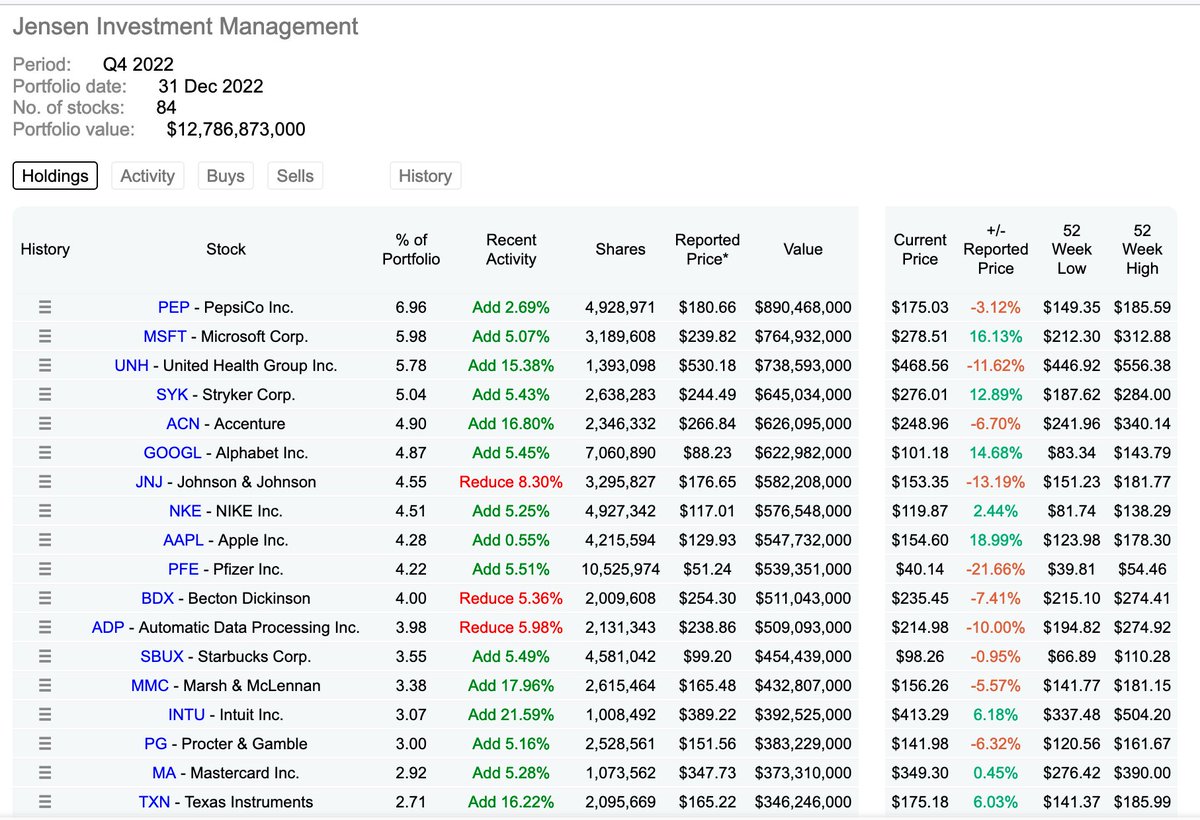Image resolution: width=1200 pixels, height=820 pixels.
Task: Sort by the Shares column header
Action: click(x=620, y=249)
